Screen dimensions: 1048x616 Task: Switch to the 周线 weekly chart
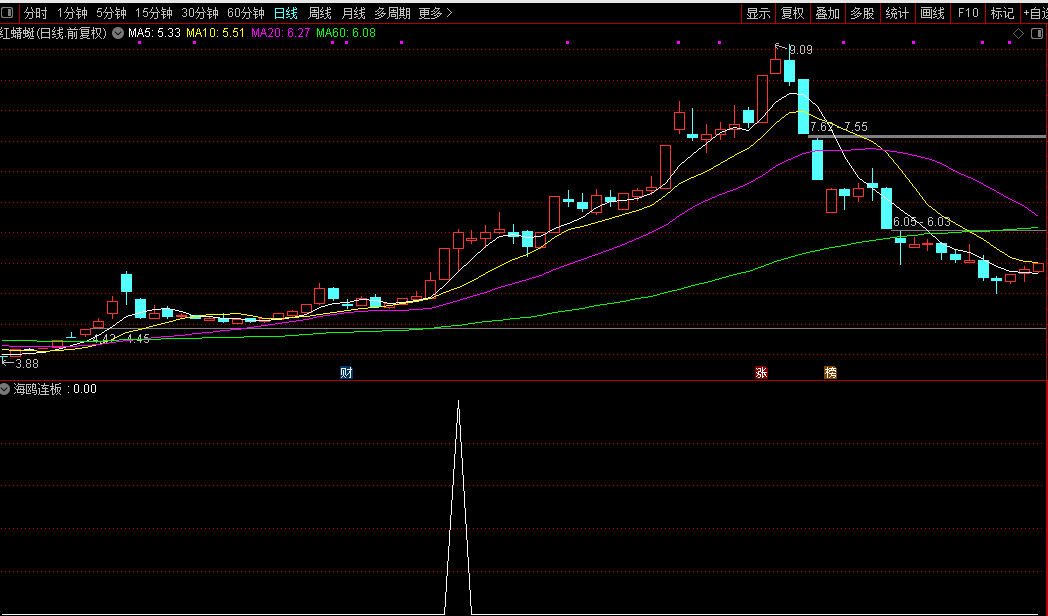pos(319,13)
